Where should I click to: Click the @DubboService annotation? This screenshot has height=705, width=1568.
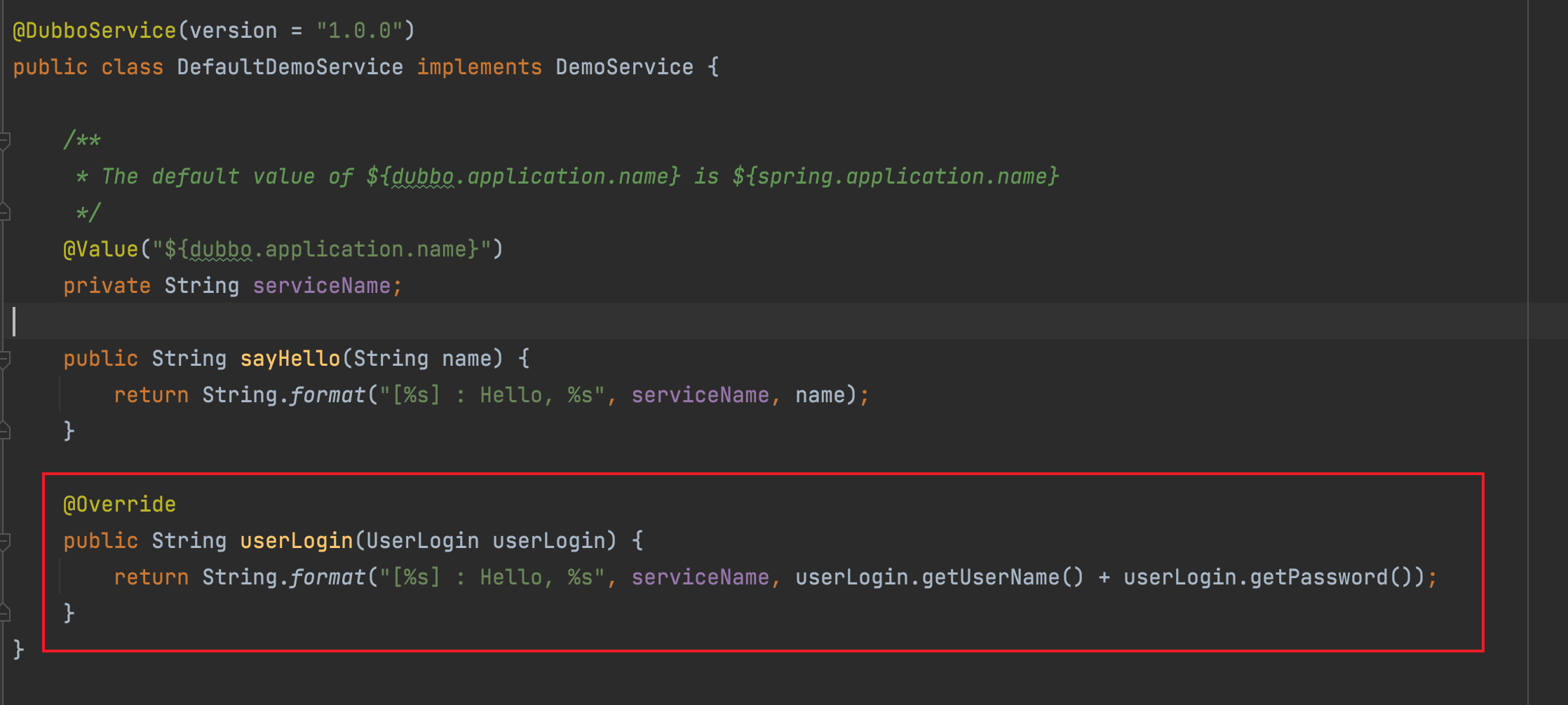click(x=95, y=31)
